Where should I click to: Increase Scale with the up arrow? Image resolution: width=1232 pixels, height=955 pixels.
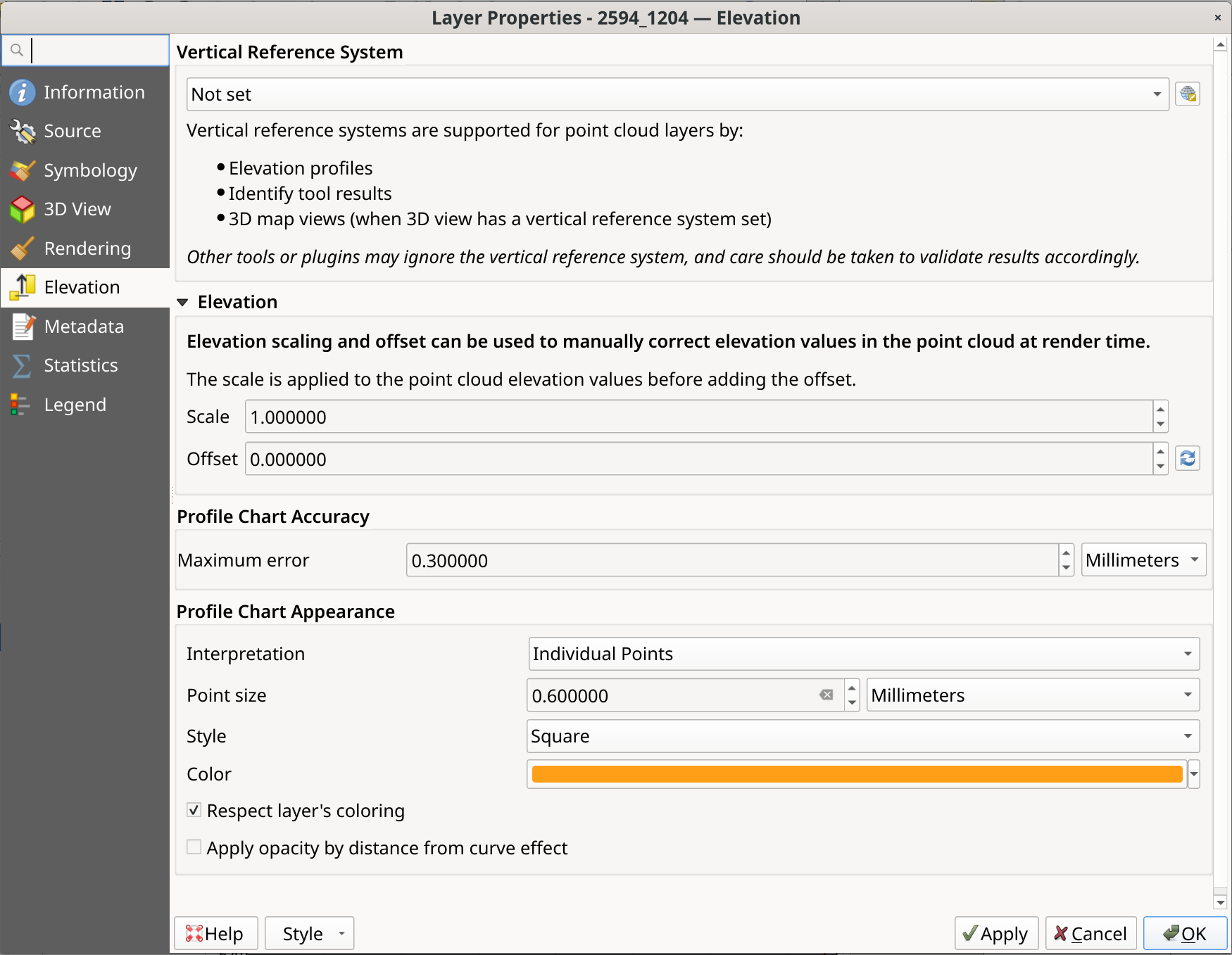[1161, 409]
